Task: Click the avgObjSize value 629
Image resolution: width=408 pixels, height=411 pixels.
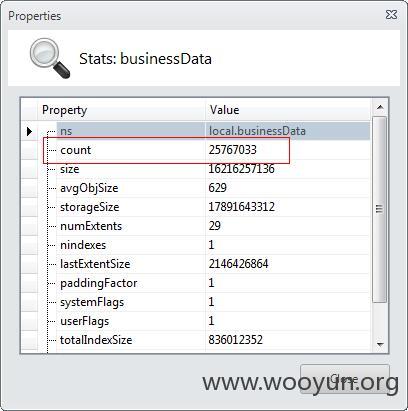Action: click(x=217, y=188)
